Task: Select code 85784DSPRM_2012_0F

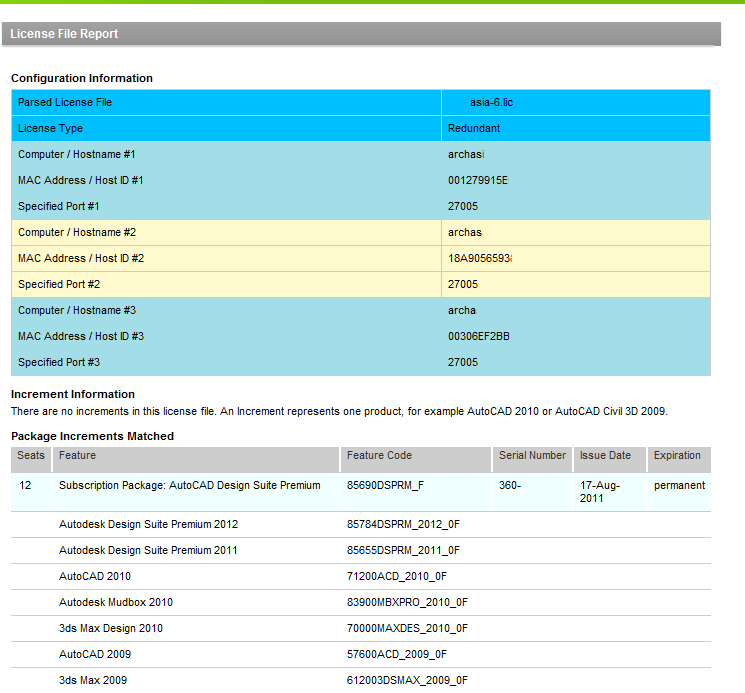Action: 403,524
